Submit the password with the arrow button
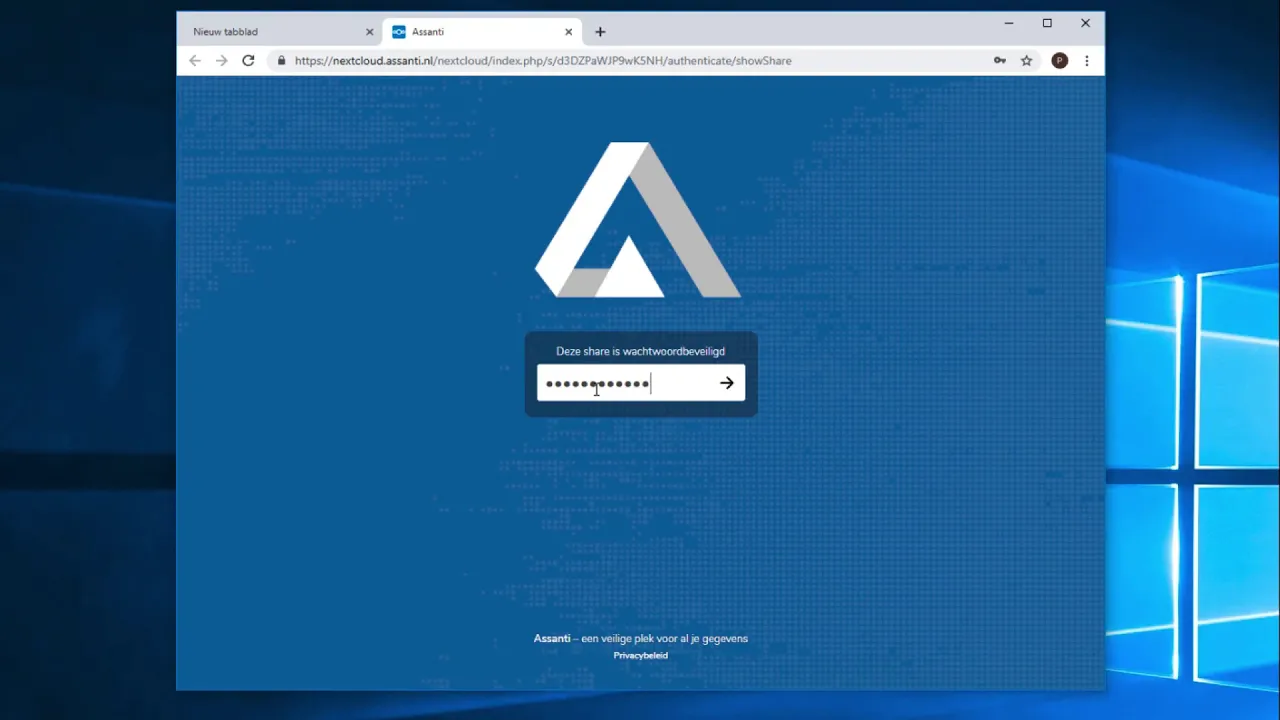Image resolution: width=1280 pixels, height=720 pixels. pyautogui.click(x=727, y=383)
